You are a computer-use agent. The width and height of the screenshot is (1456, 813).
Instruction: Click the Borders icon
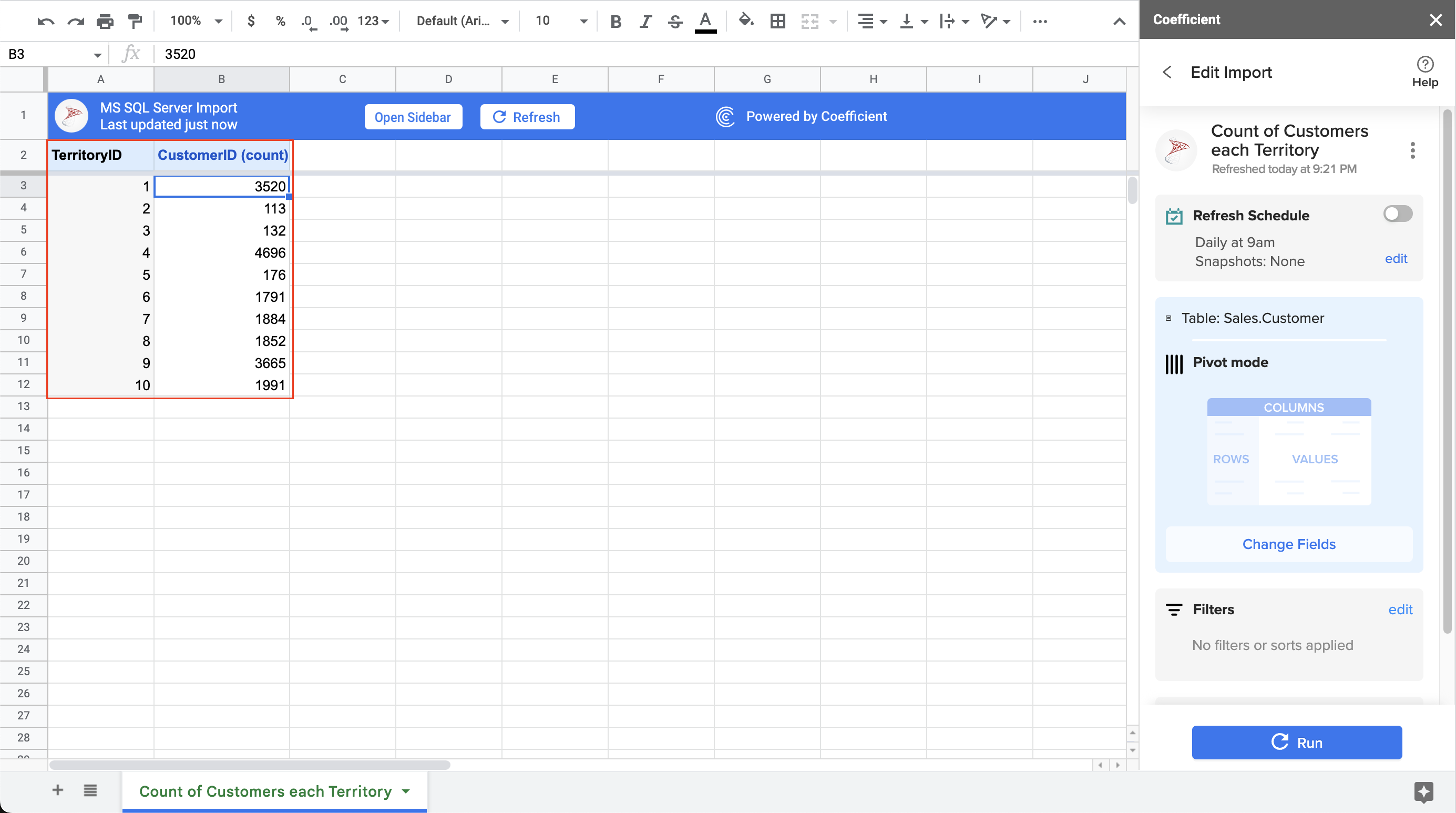pos(777,21)
